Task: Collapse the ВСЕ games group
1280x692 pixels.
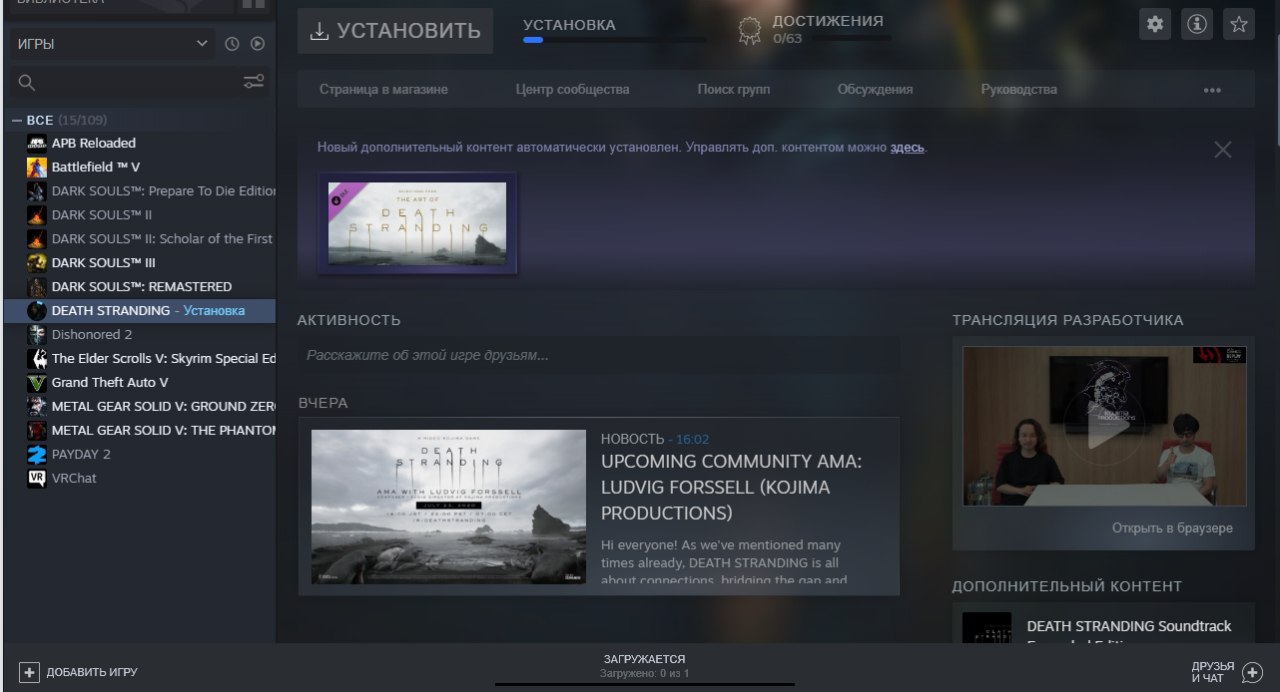Action: 17,120
